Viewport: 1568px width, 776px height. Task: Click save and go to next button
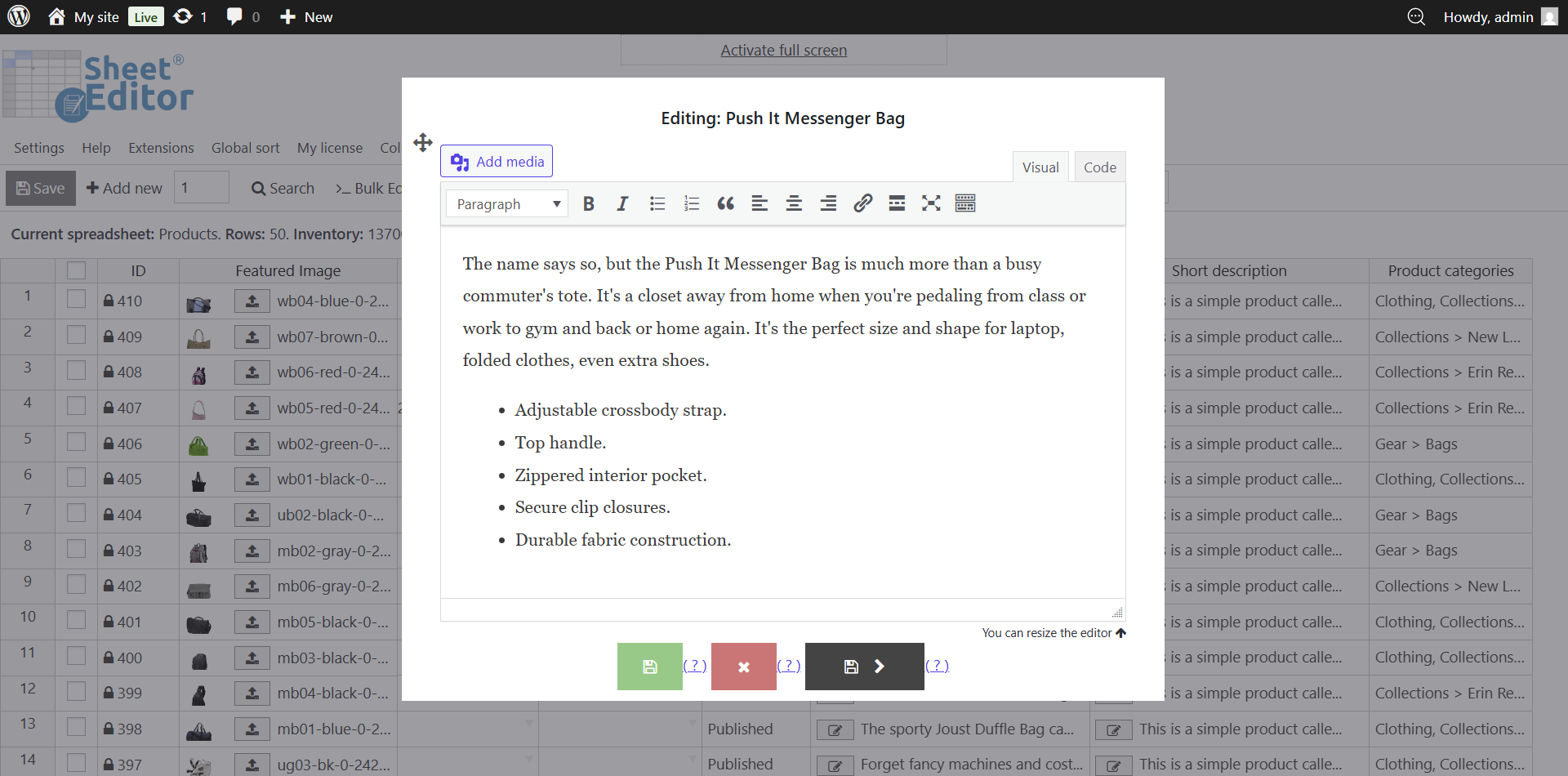click(x=865, y=667)
